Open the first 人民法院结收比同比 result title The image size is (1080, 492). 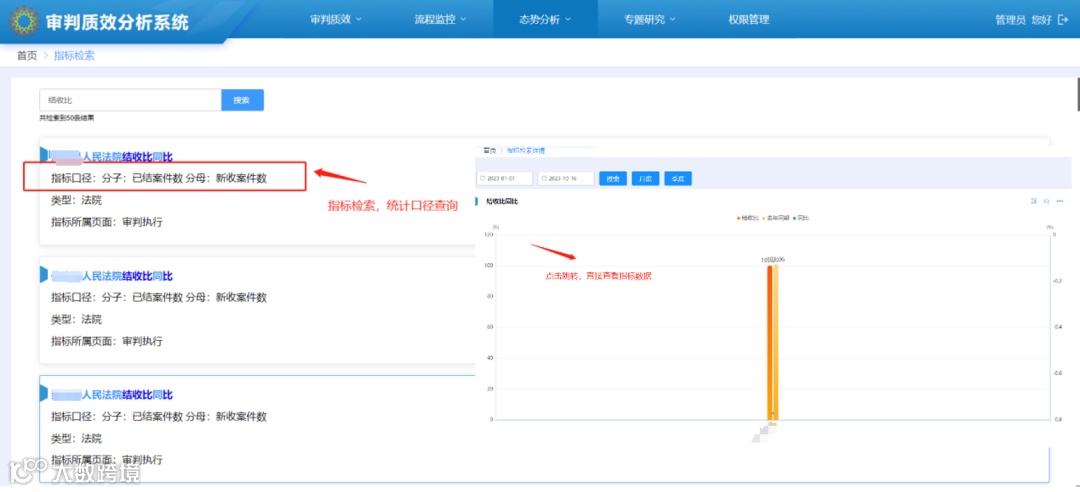click(x=112, y=157)
